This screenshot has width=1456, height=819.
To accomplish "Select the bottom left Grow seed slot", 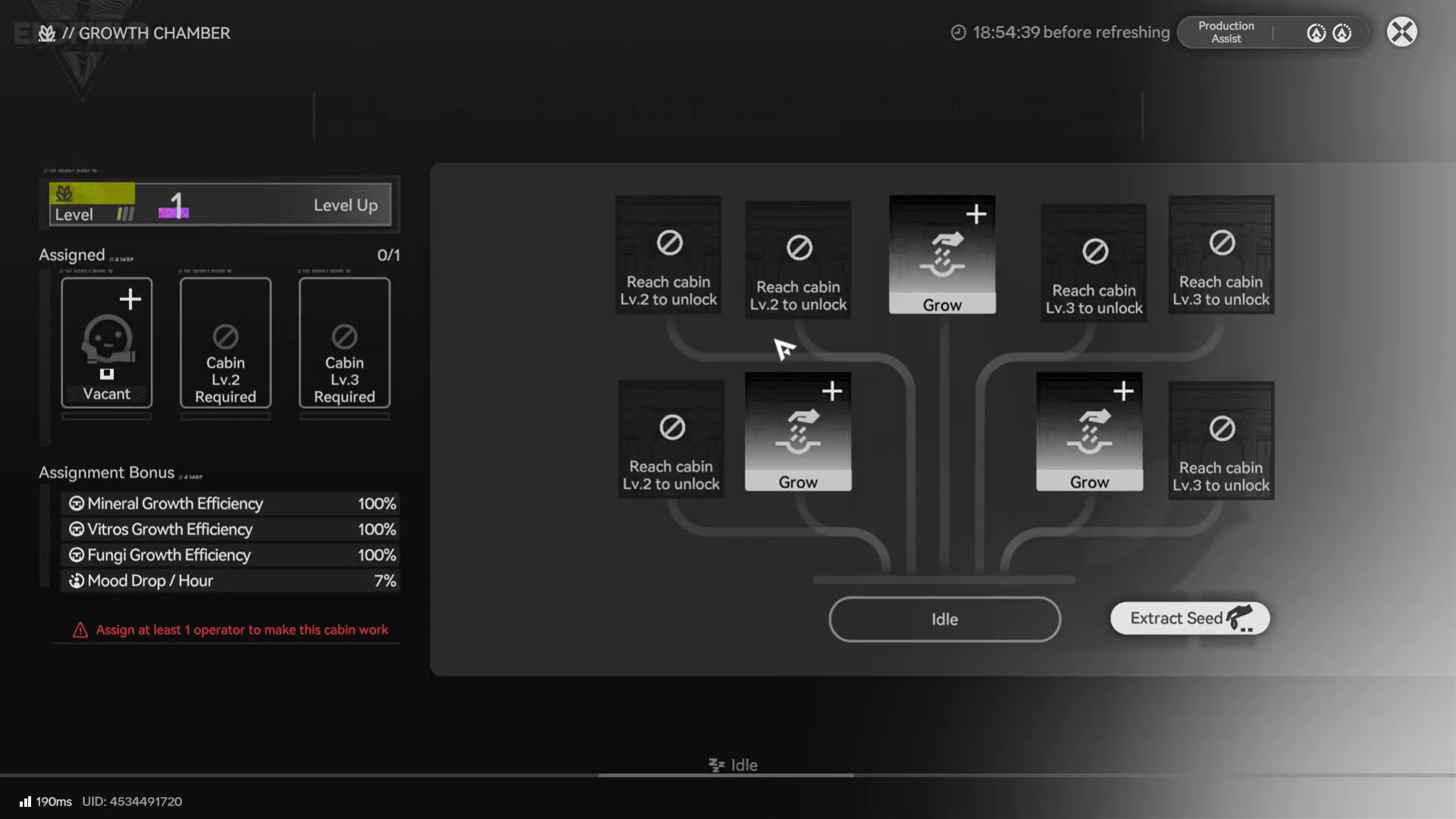I will click(x=798, y=431).
